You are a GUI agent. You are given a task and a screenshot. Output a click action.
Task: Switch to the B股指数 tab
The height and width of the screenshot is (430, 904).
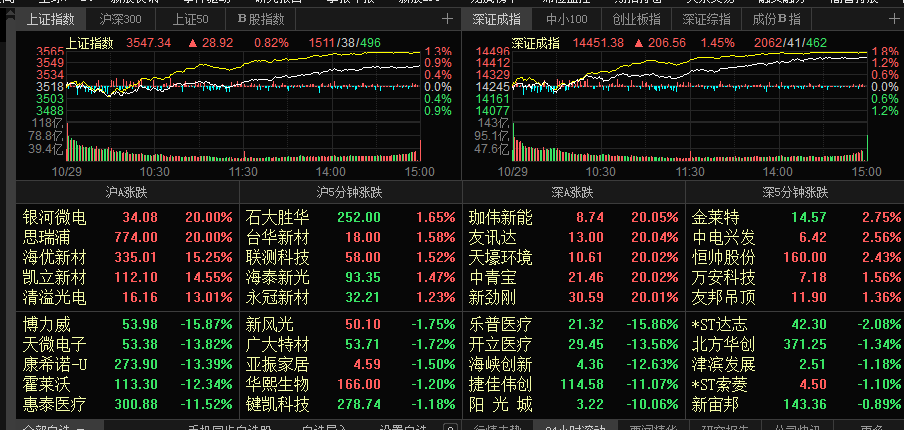261,20
